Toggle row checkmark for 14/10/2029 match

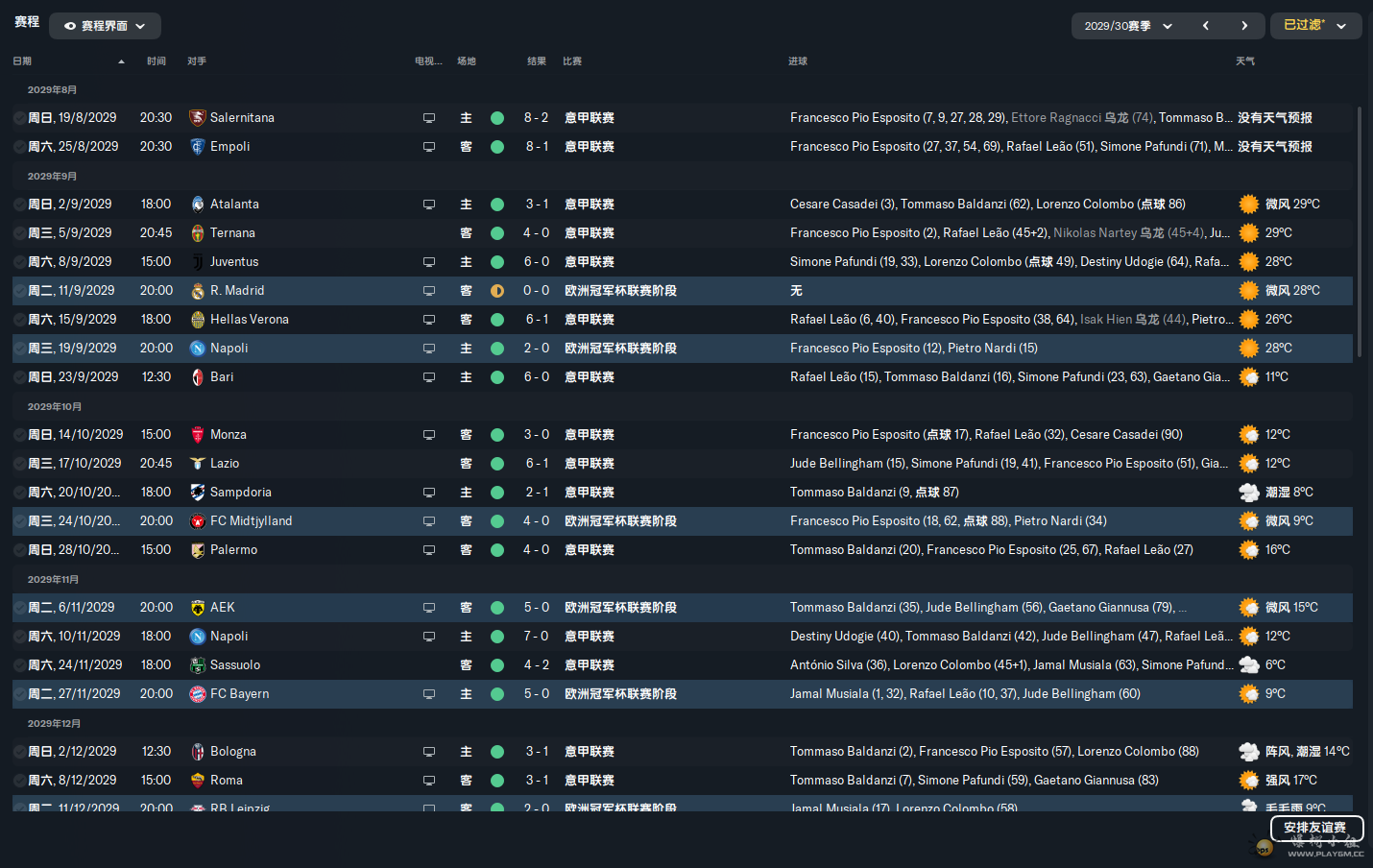coord(20,435)
